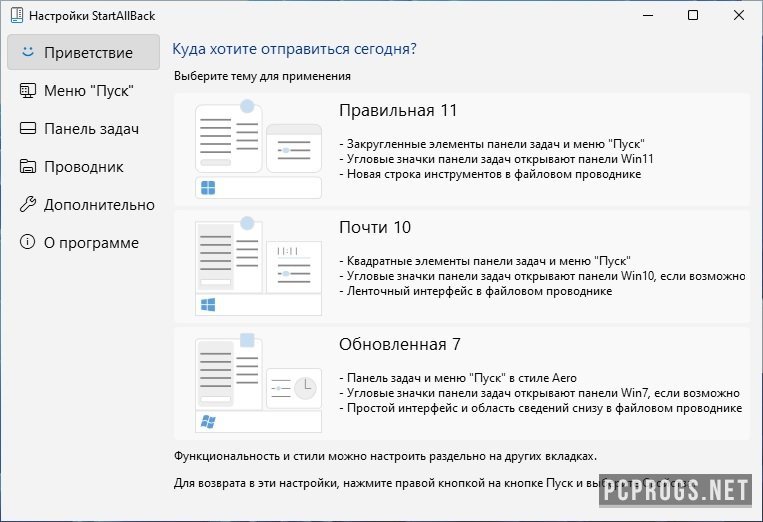The height and width of the screenshot is (522, 763).
Task: Choose theme by clicking Почти 10 heading
Action: [375, 227]
